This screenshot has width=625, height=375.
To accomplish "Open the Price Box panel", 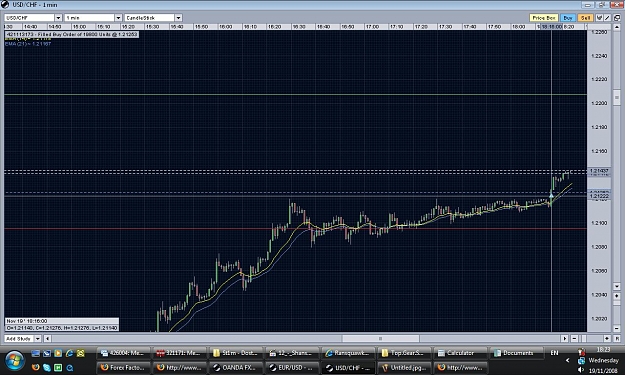I will 544,18.
